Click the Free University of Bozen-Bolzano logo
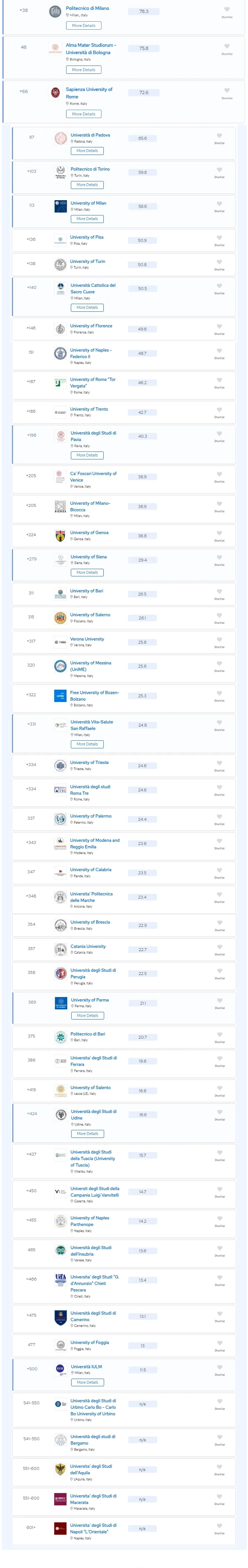Image resolution: width=248 pixels, height=1568 pixels. click(60, 696)
